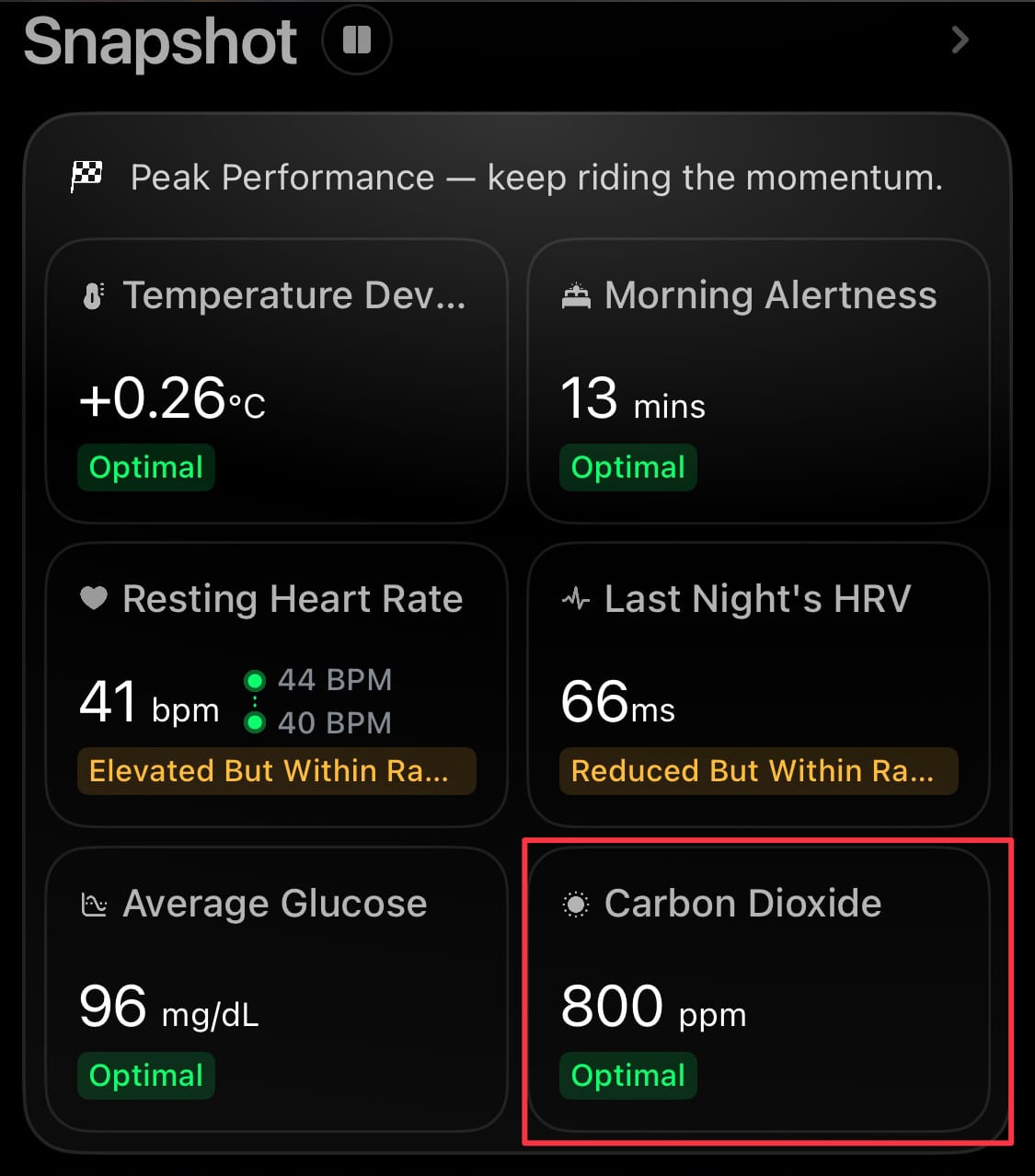Tap the checkered flag icon

(x=87, y=175)
